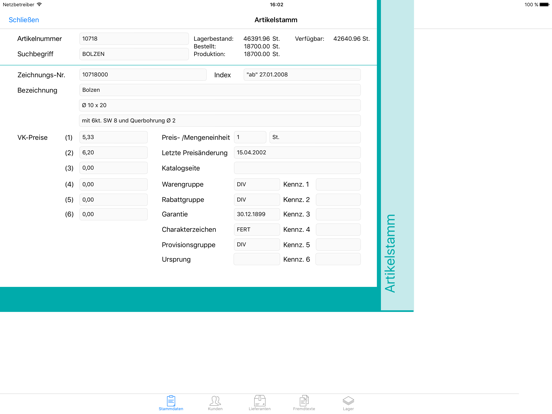Select the Zeichnungs-Nr. field 10718000
The image size is (552, 414).
[143, 75]
